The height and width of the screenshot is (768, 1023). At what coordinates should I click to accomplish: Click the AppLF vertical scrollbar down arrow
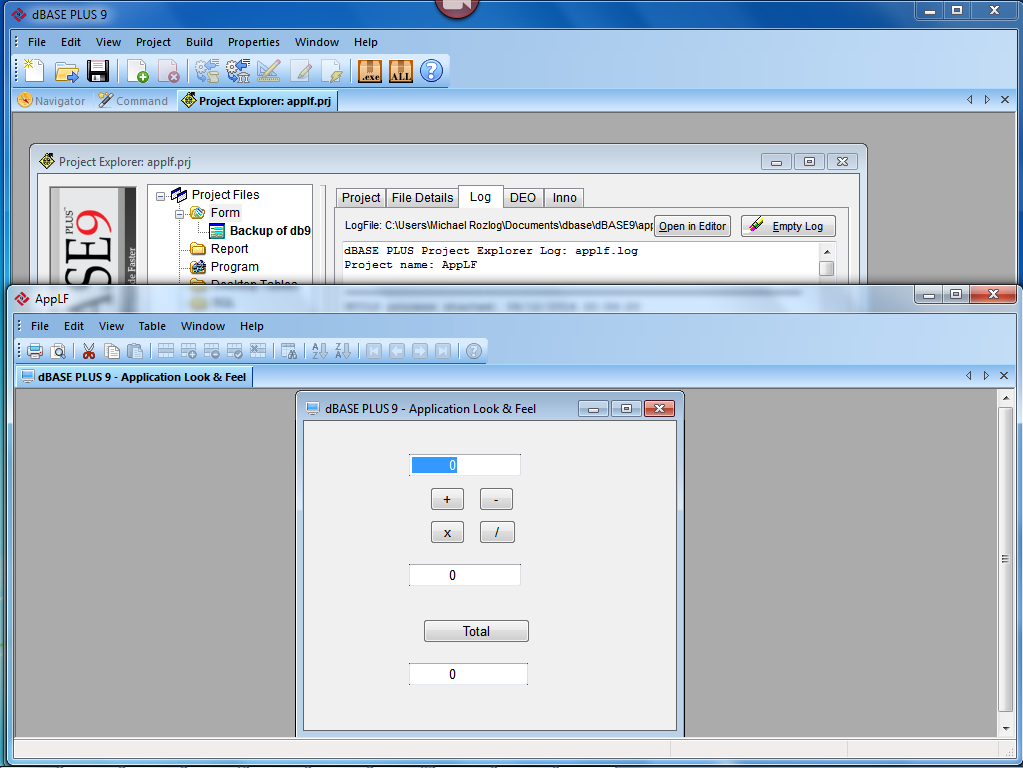[1005, 728]
